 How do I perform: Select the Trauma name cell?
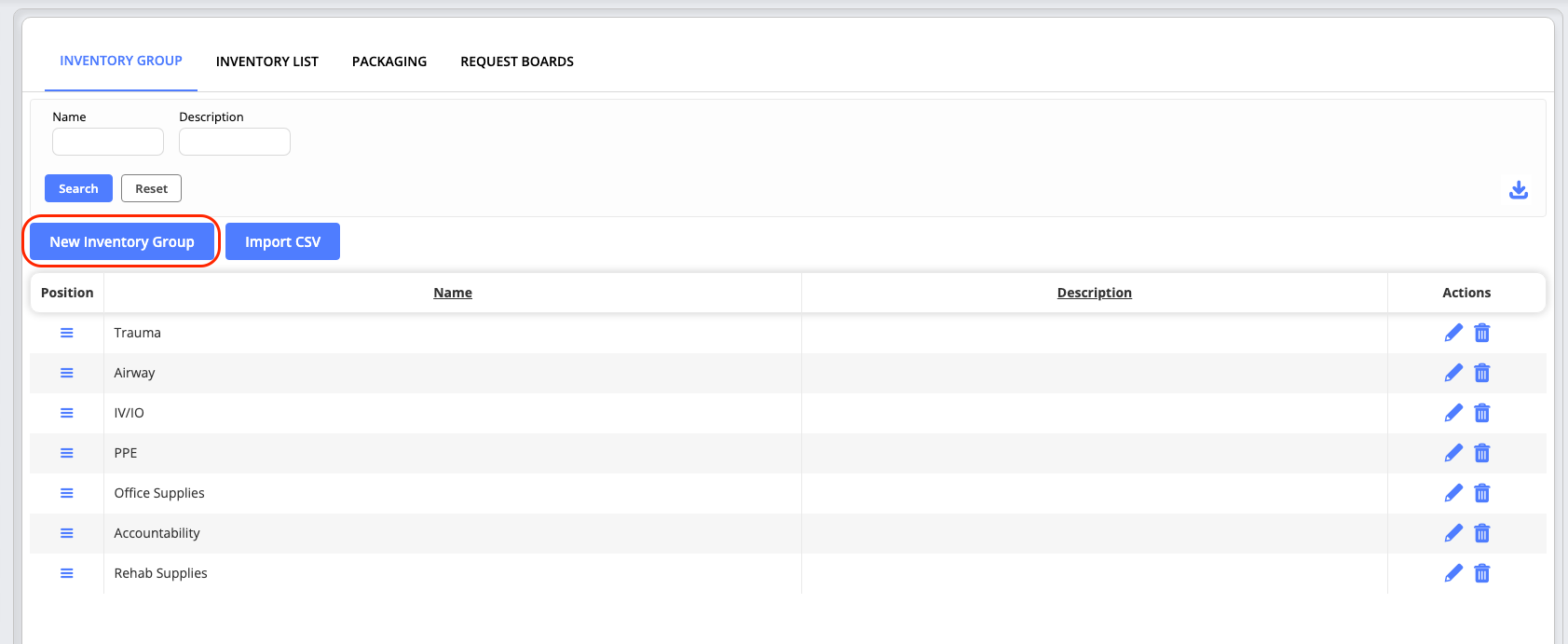point(453,333)
